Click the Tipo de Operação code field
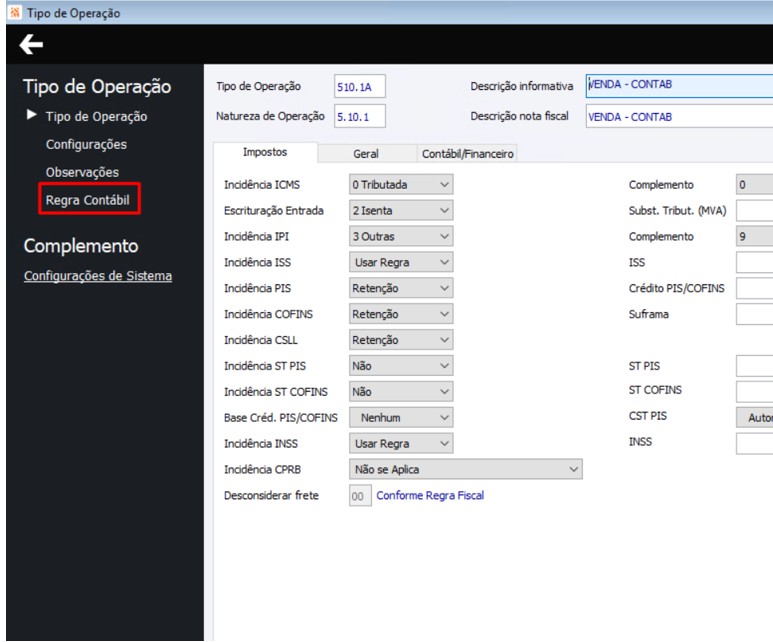Image resolution: width=773 pixels, height=642 pixels. 360,87
